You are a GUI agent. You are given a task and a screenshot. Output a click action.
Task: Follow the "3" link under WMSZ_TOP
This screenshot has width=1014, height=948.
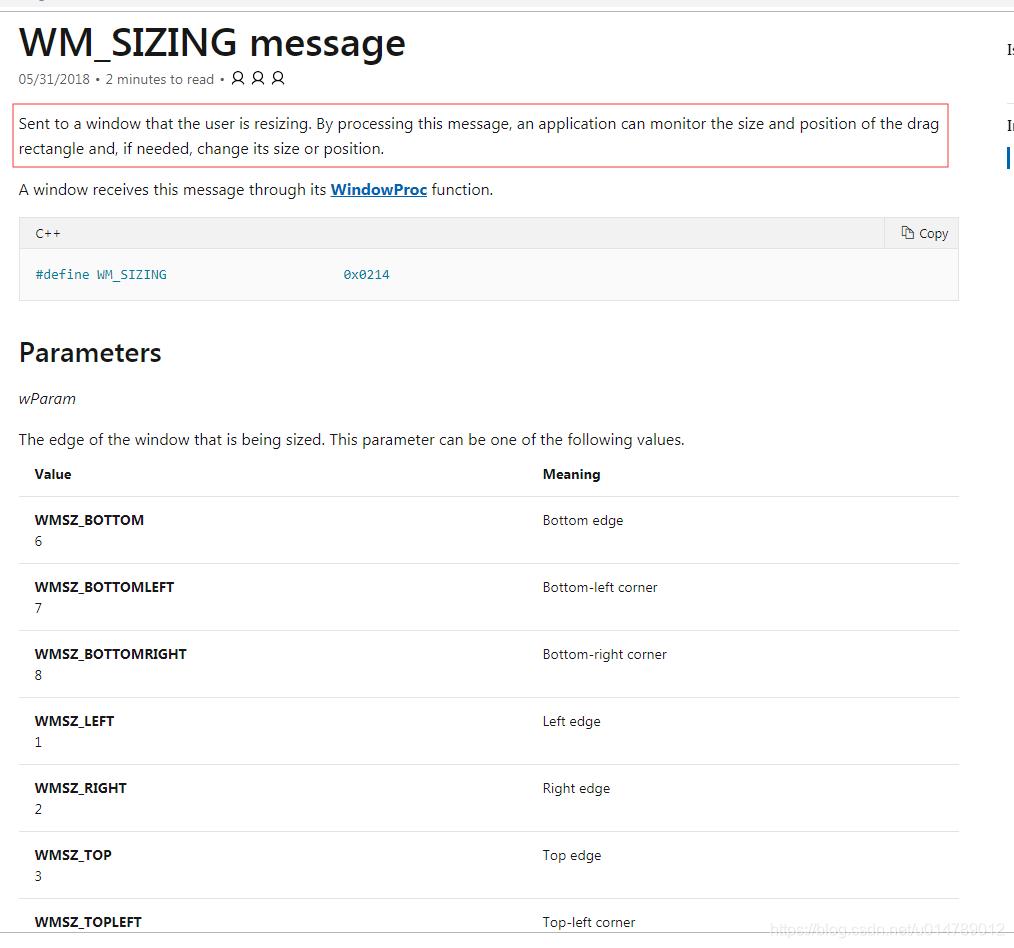click(38, 876)
